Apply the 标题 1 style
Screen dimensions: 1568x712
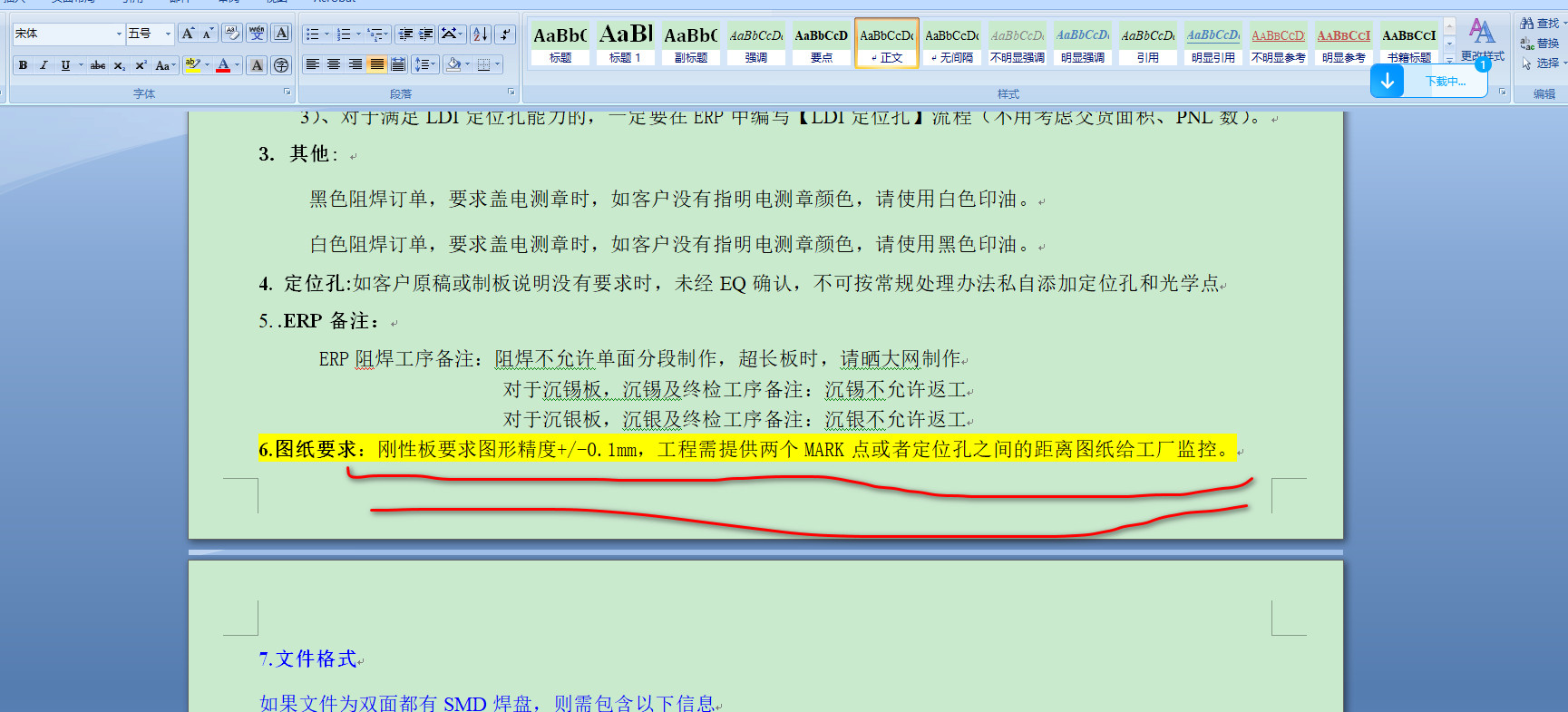[x=626, y=44]
